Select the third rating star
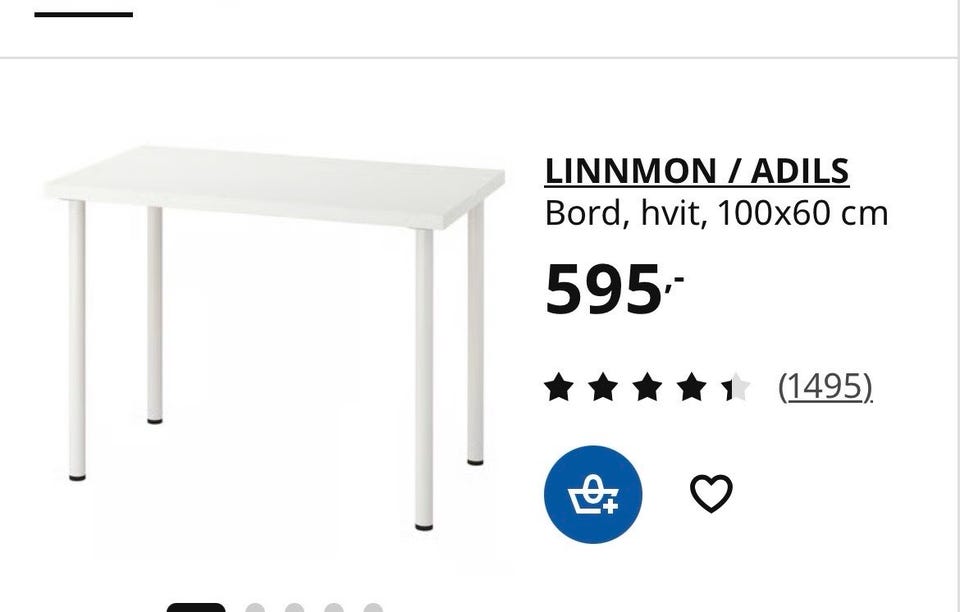 click(648, 387)
